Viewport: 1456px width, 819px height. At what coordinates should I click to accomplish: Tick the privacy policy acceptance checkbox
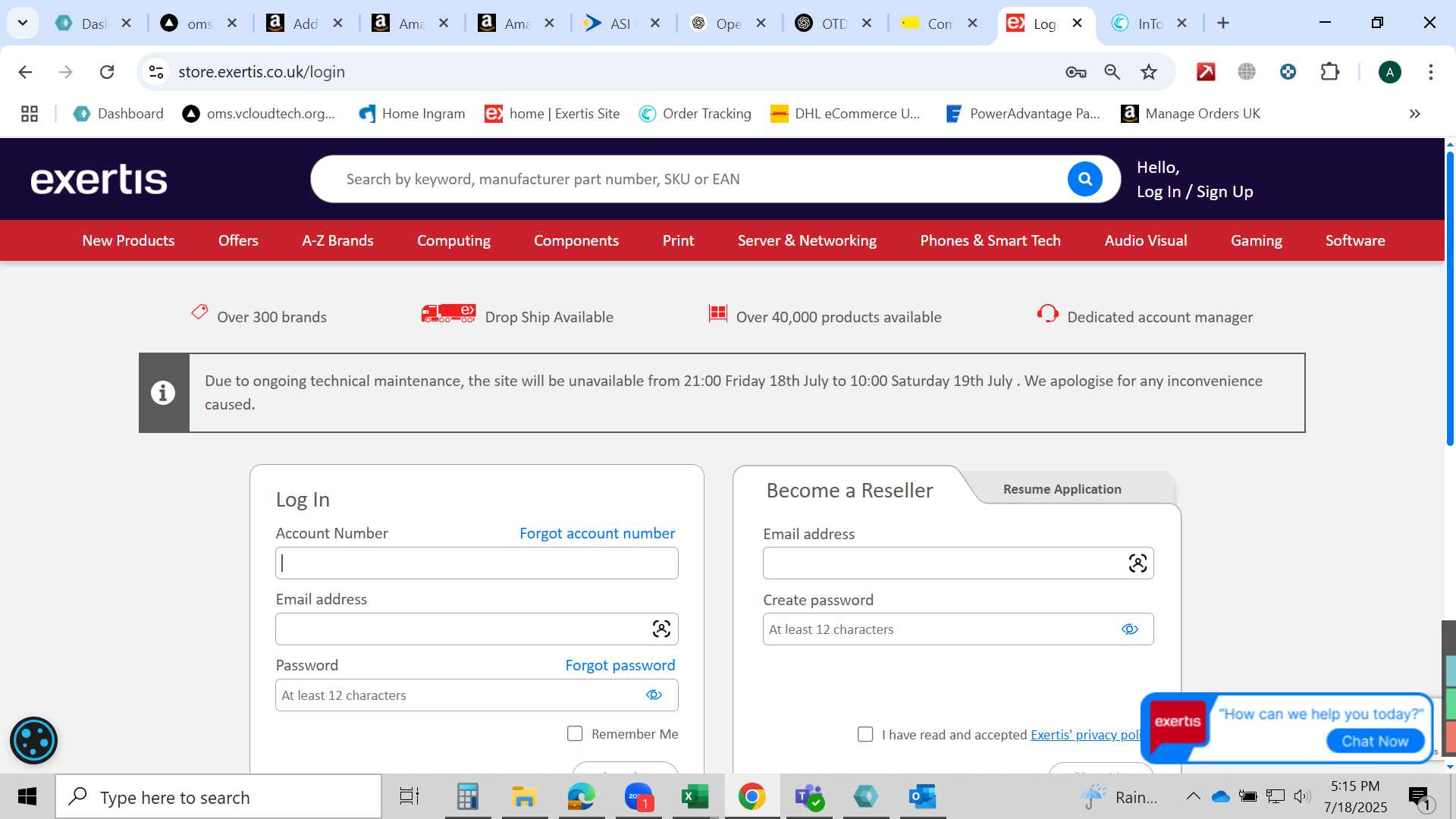865,734
